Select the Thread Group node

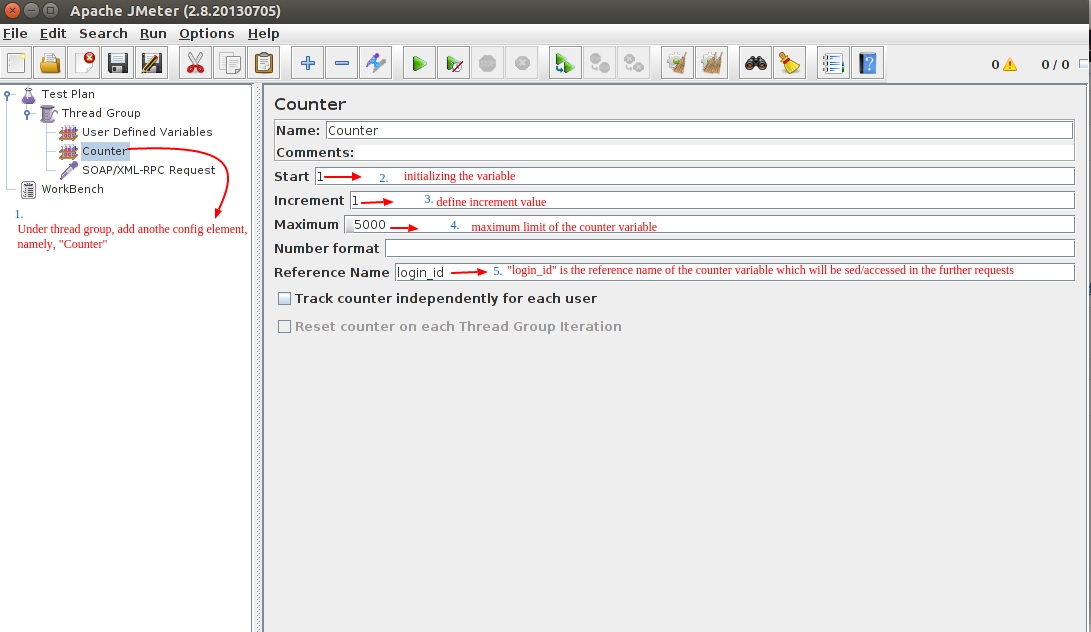[x=101, y=113]
